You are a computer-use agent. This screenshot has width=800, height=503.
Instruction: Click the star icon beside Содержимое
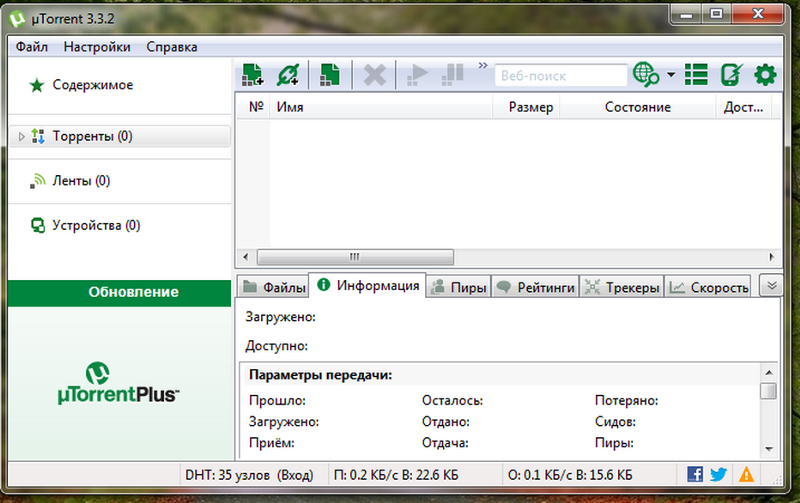point(37,85)
